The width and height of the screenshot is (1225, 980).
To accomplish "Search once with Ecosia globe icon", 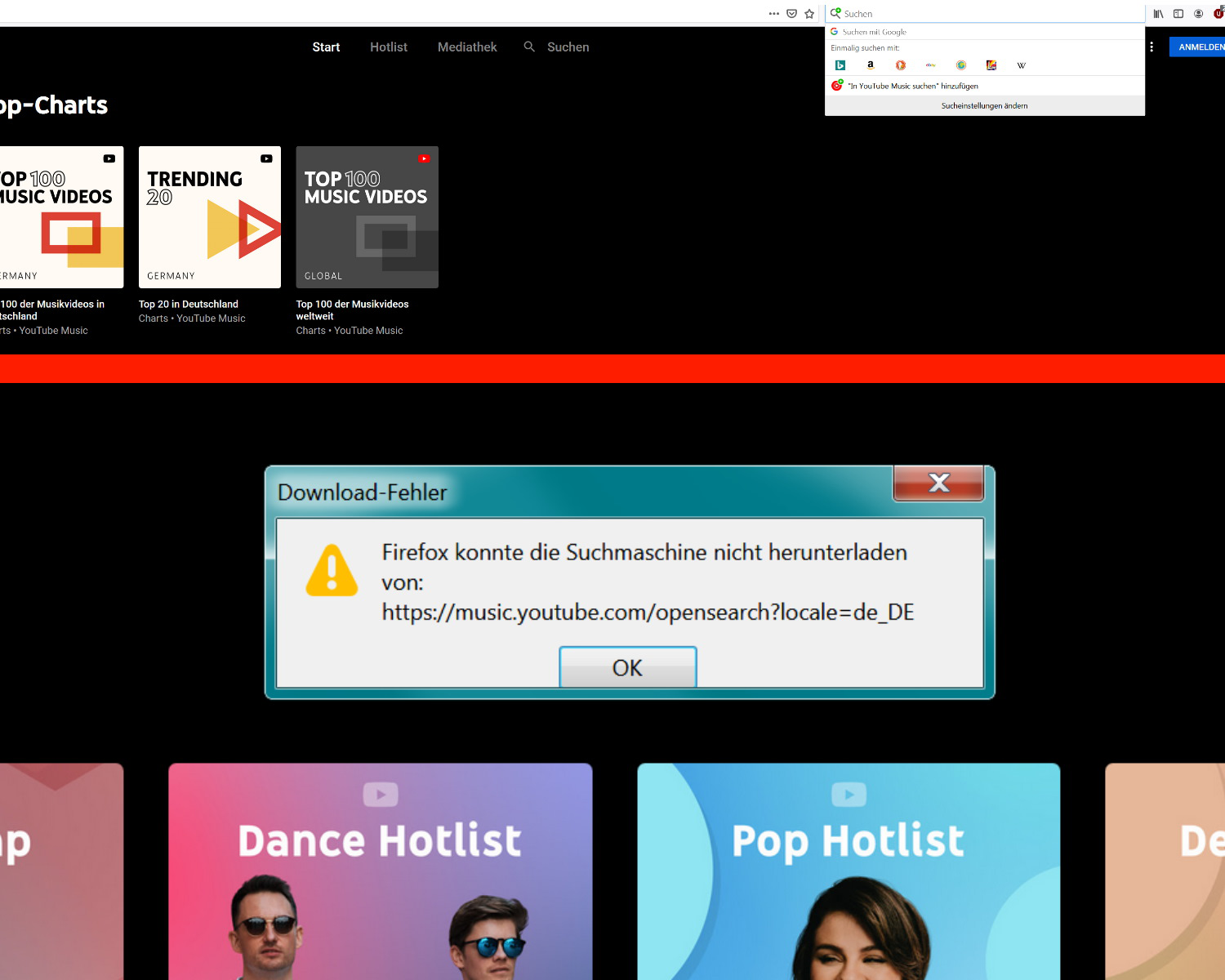I will tap(961, 65).
